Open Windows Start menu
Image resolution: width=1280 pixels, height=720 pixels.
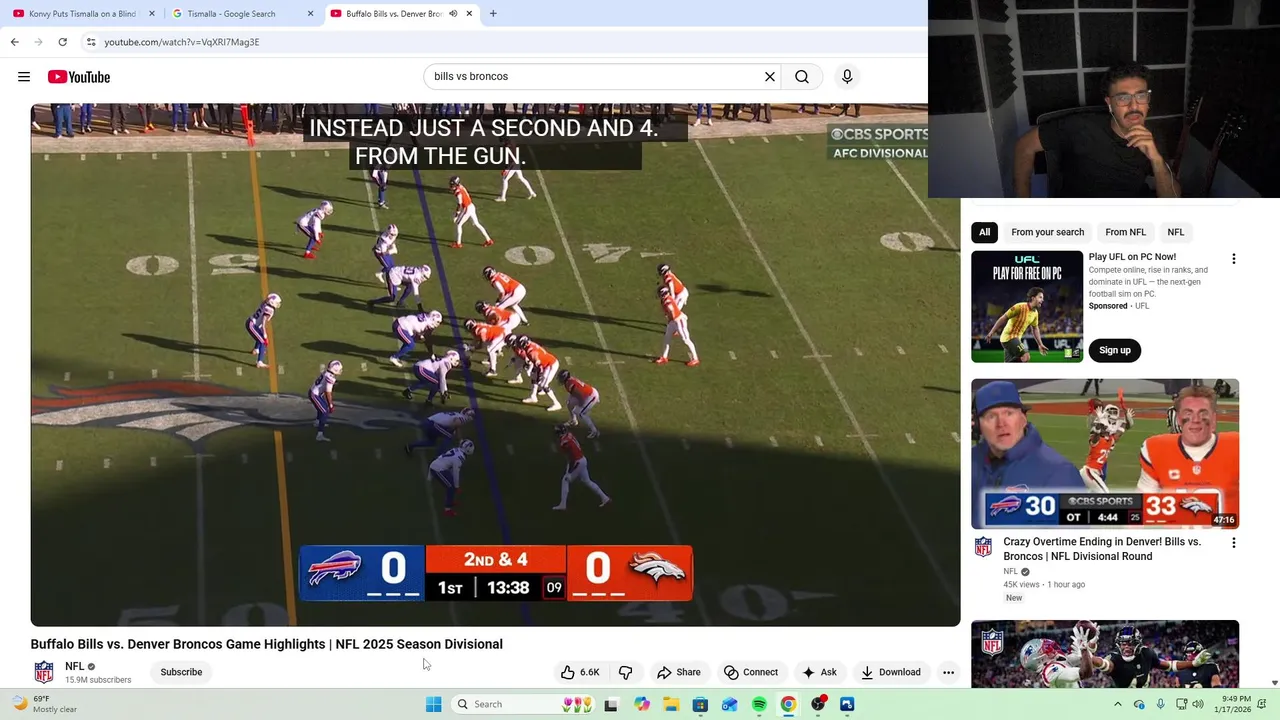(x=433, y=704)
